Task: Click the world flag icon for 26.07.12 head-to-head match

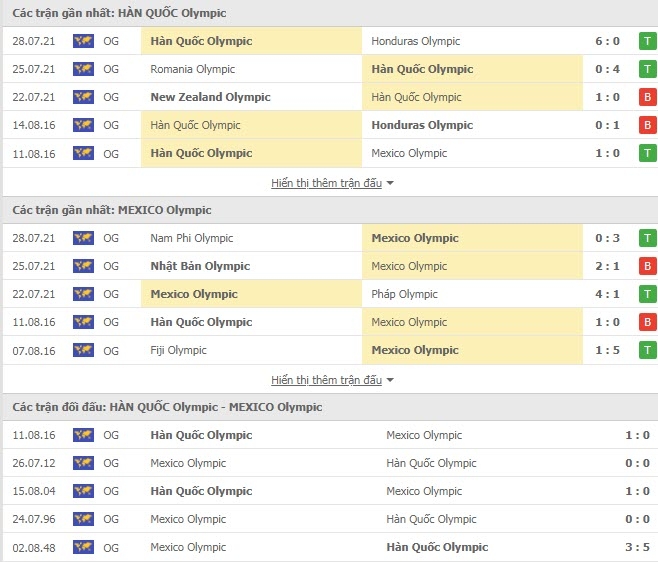Action: (83, 463)
